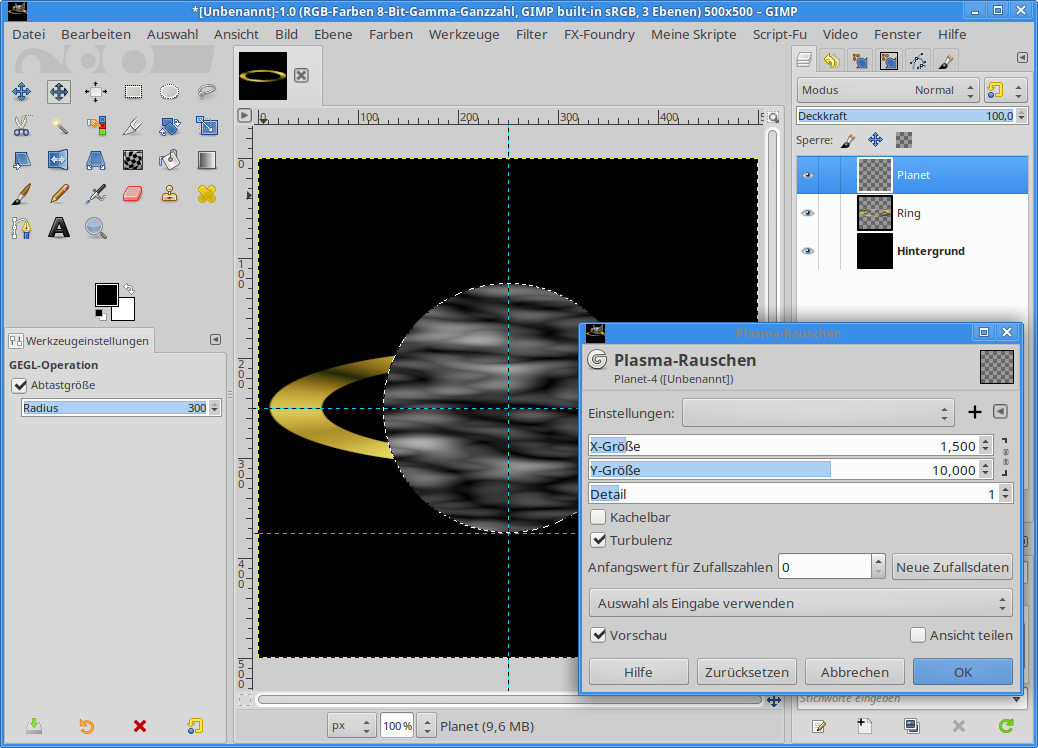Expand the 'Auswahl als Eingabe verwenden' dropdown
The width and height of the screenshot is (1038, 748).
click(x=800, y=603)
